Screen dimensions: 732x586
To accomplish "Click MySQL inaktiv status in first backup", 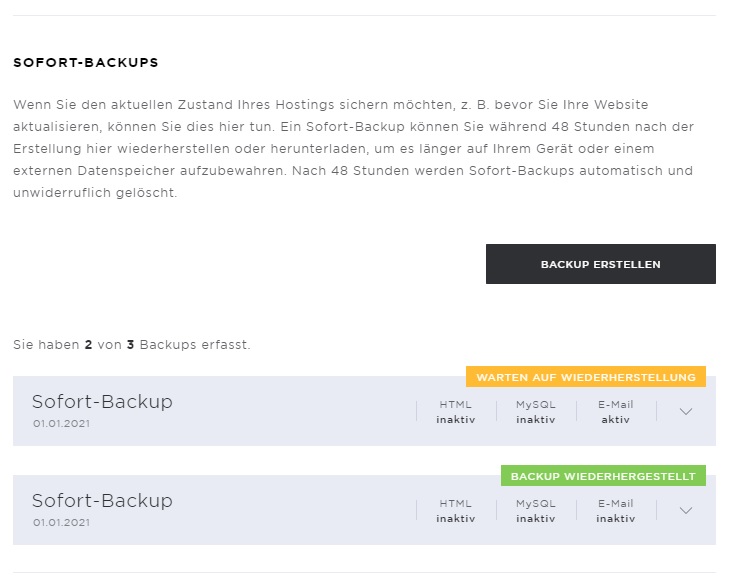I will (x=535, y=412).
